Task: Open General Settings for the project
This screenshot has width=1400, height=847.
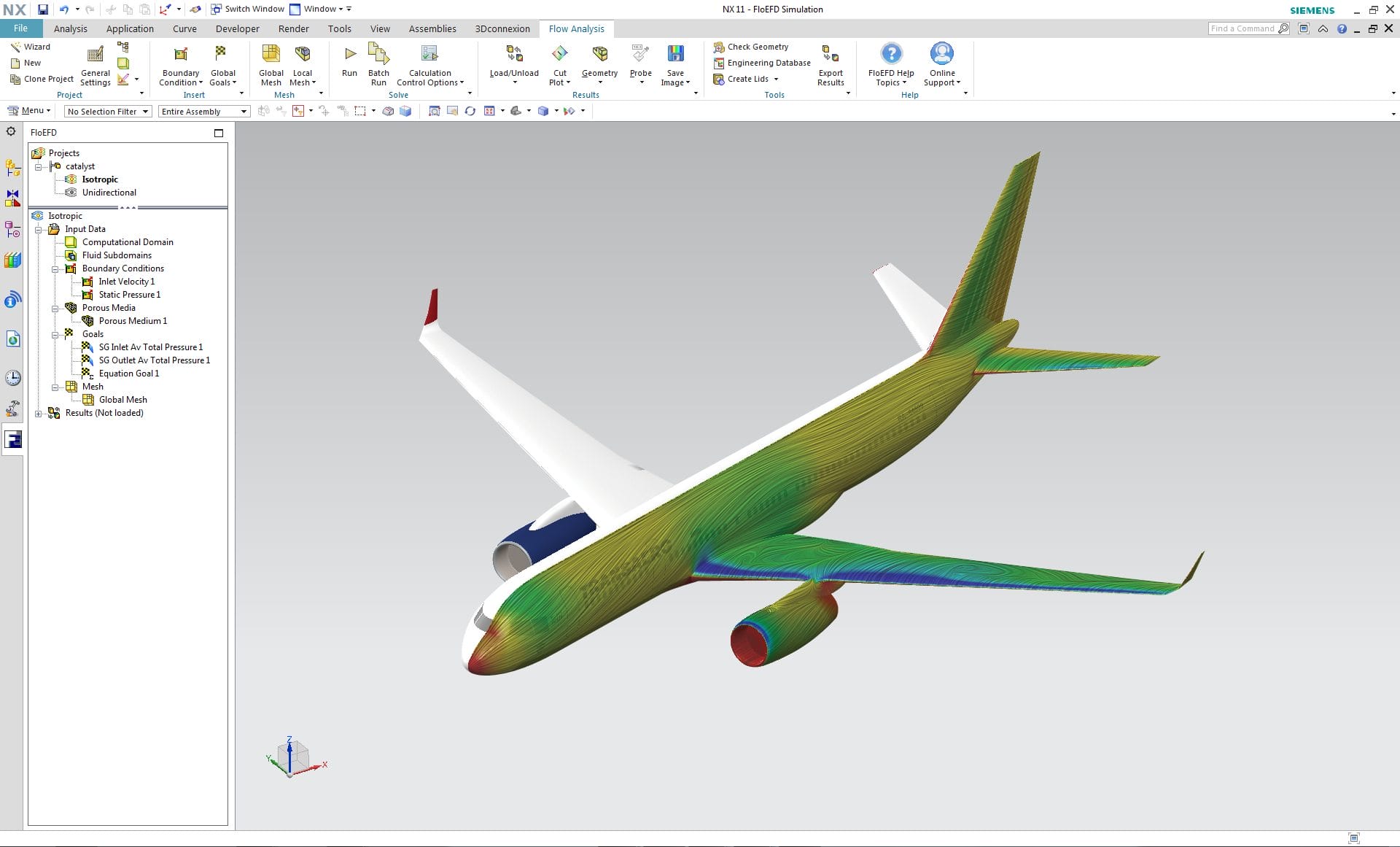Action: pos(95,64)
